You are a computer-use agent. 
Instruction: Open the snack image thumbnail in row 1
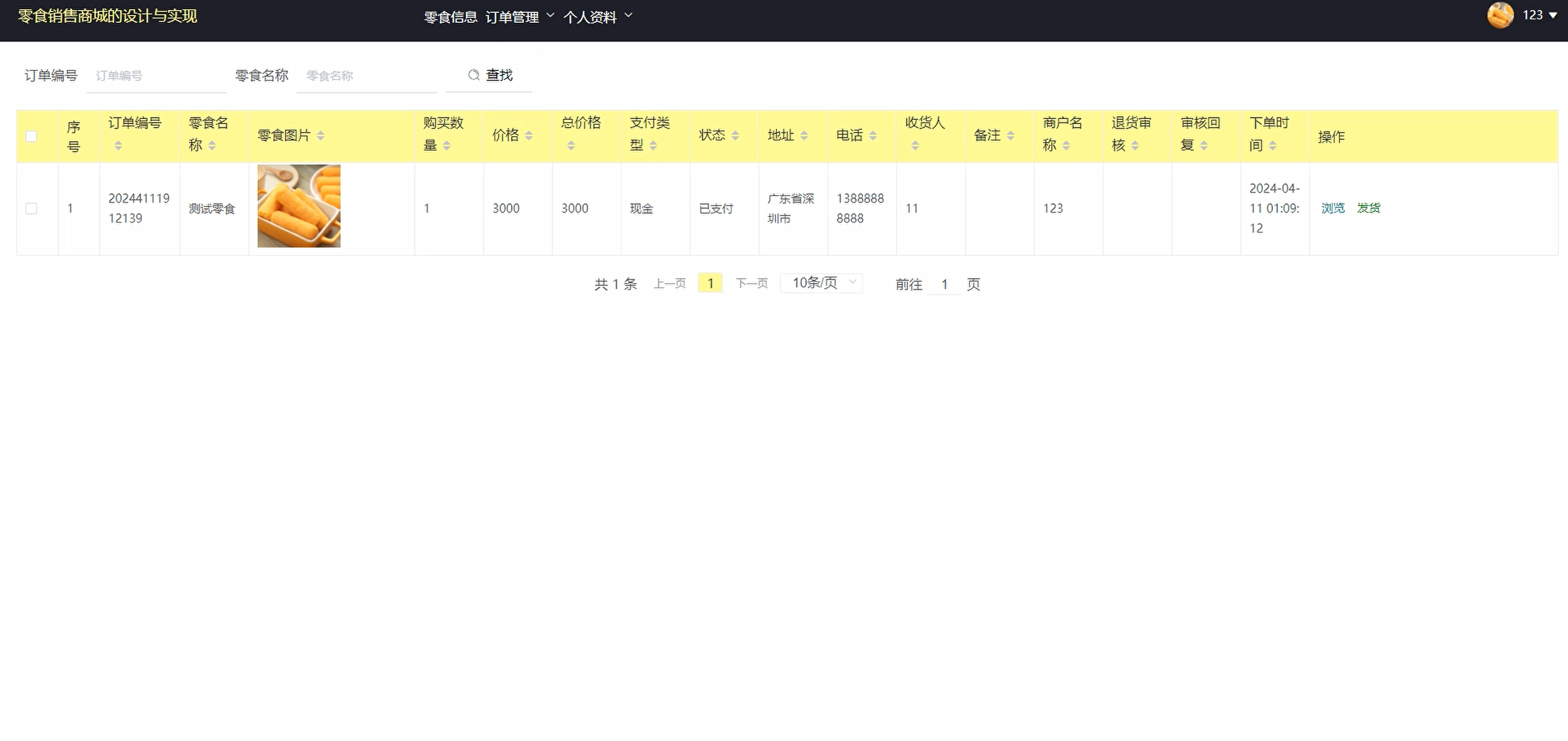coord(299,206)
